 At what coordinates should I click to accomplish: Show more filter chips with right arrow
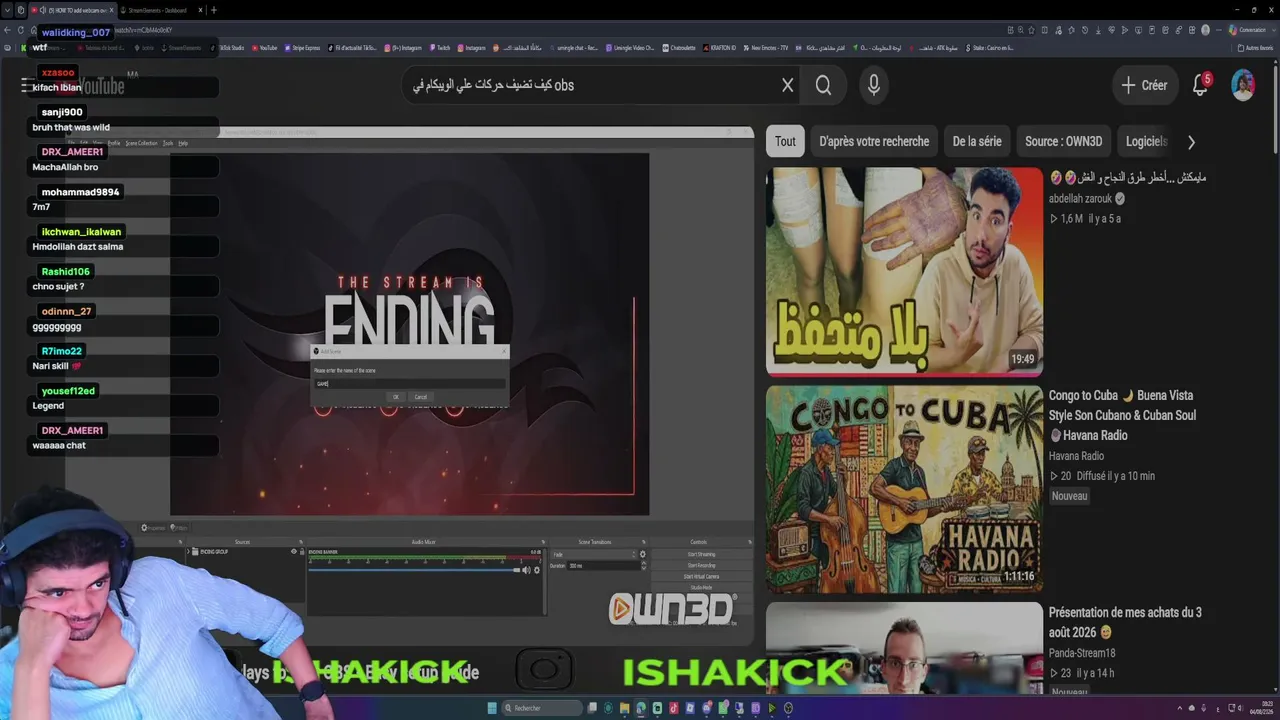1191,142
